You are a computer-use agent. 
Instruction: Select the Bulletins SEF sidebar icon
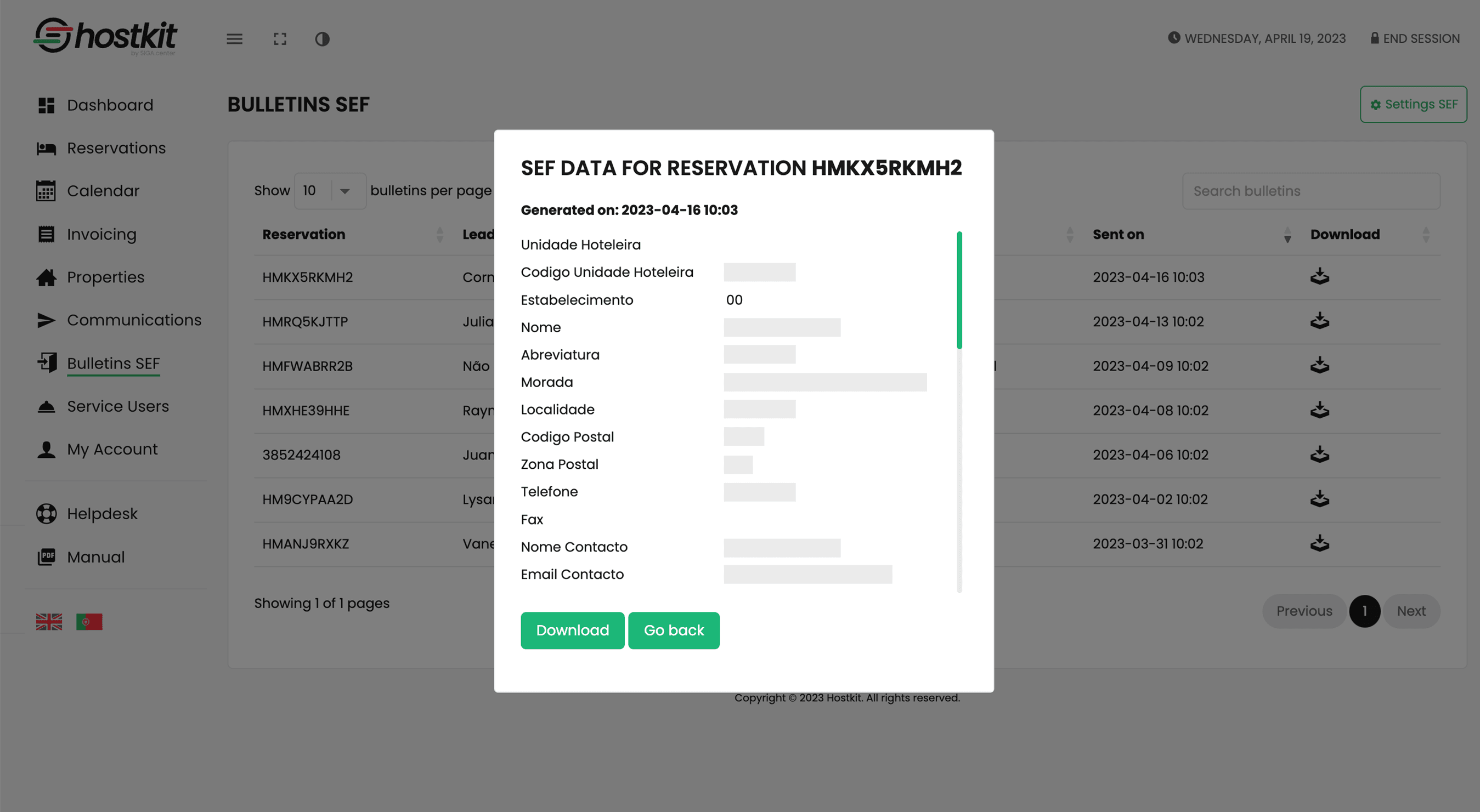[46, 363]
